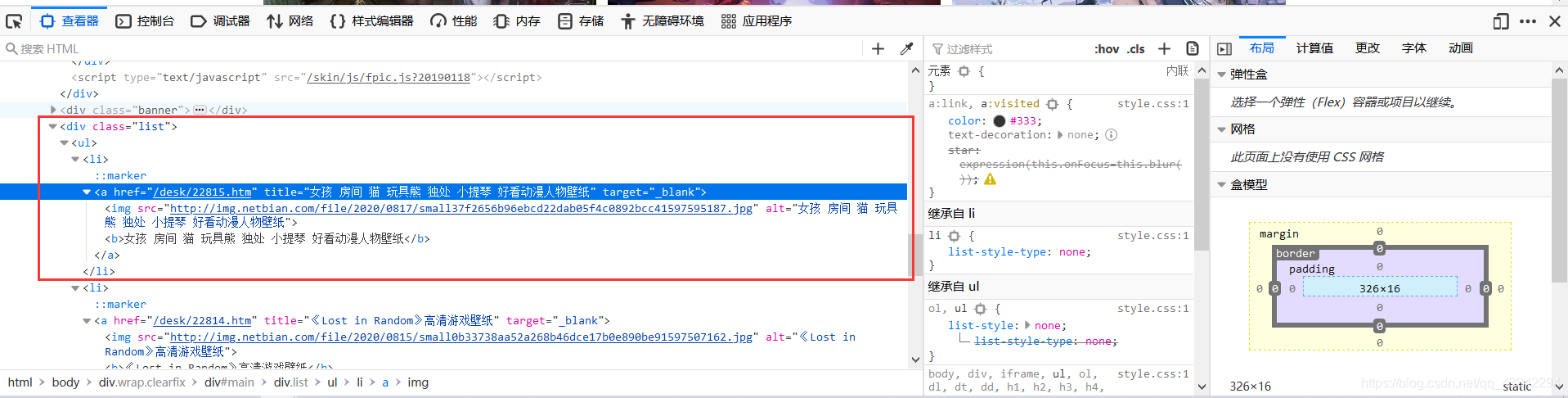Open style.css:1 link for li rule

(1152, 236)
